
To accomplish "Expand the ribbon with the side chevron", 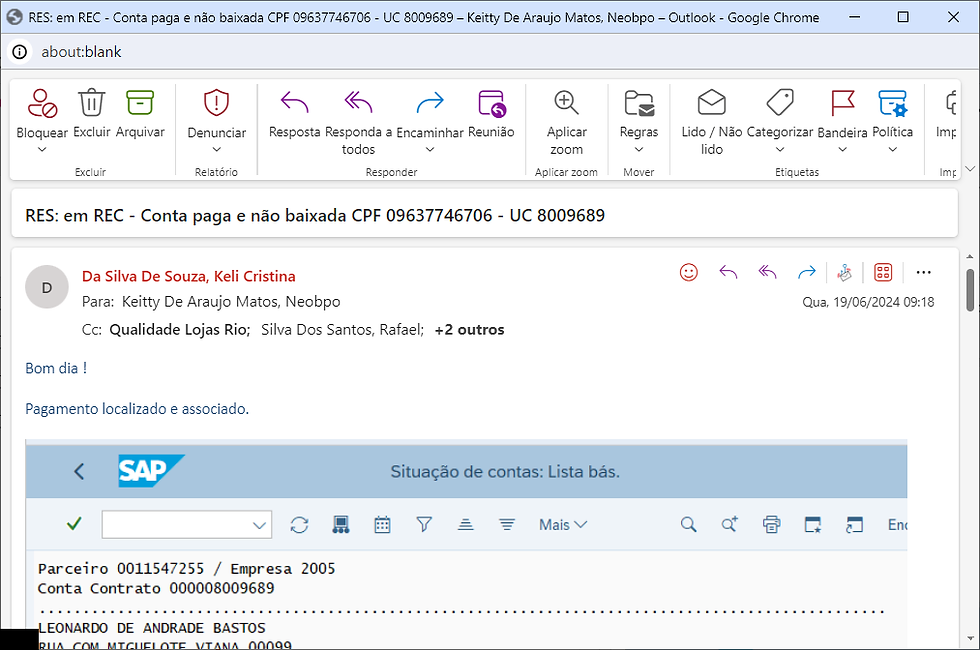I will [970, 169].
